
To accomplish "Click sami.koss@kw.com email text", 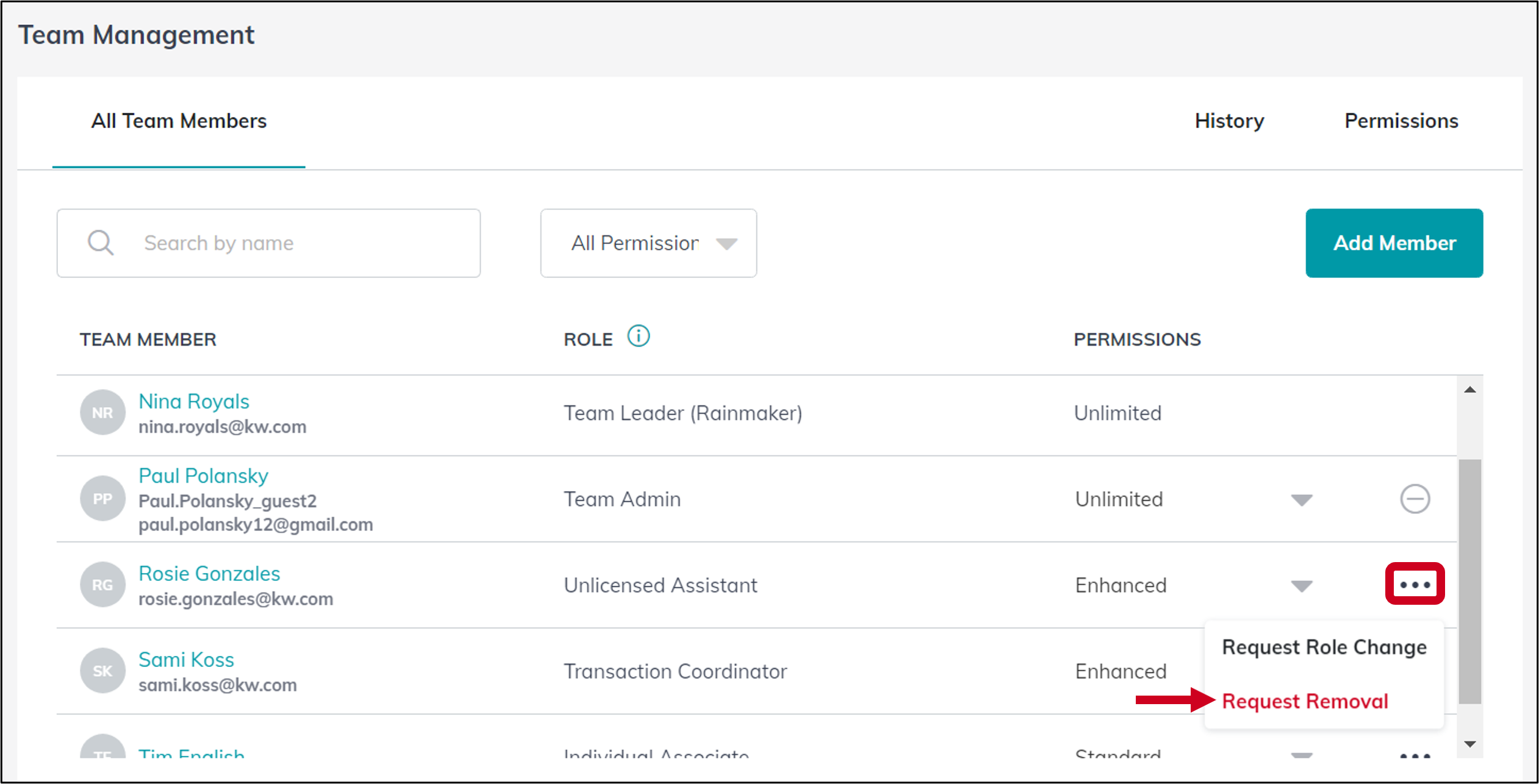I will 217,685.
